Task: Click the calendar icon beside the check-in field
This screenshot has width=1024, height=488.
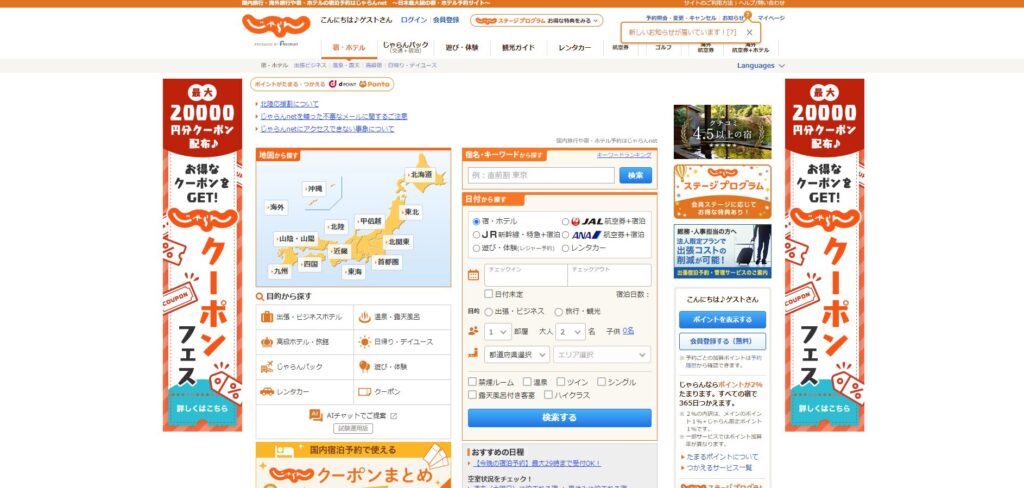Action: tap(474, 275)
